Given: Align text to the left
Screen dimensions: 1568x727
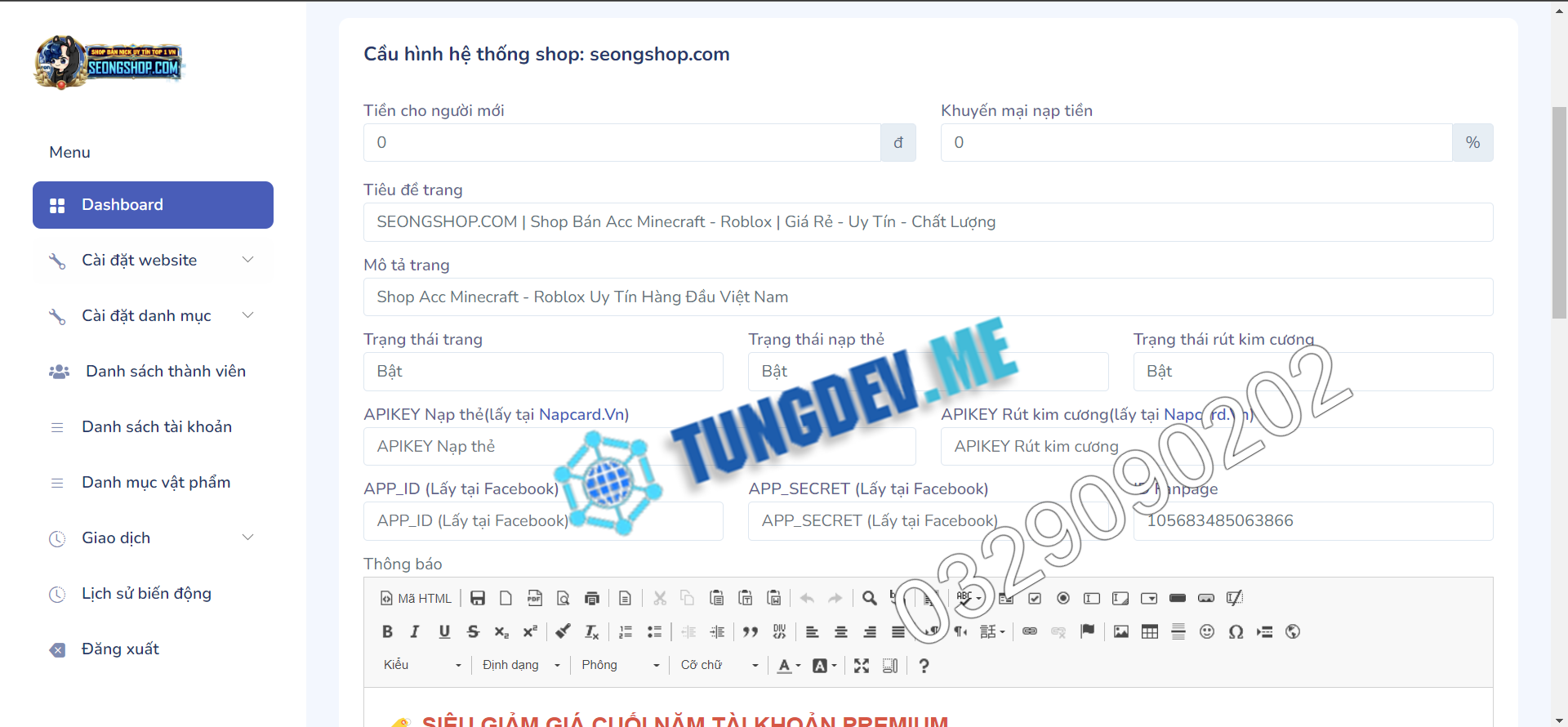Looking at the screenshot, I should click(812, 631).
